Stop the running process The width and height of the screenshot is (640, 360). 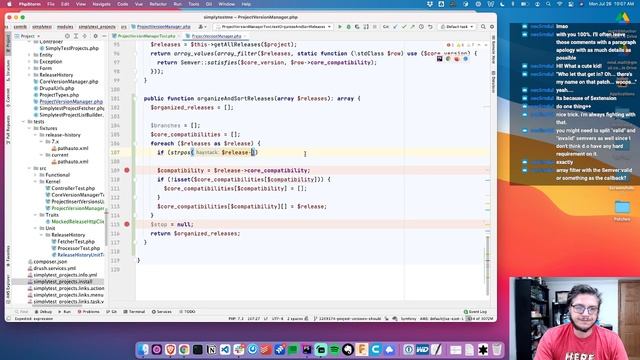(375, 27)
